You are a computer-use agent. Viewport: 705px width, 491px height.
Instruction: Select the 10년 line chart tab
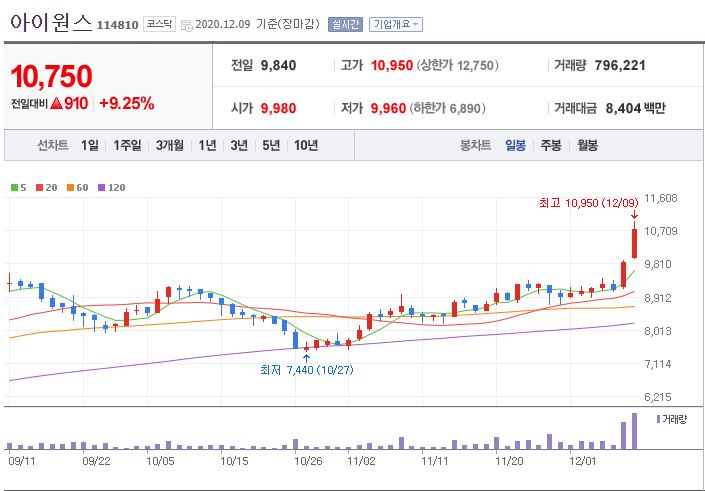[x=306, y=145]
